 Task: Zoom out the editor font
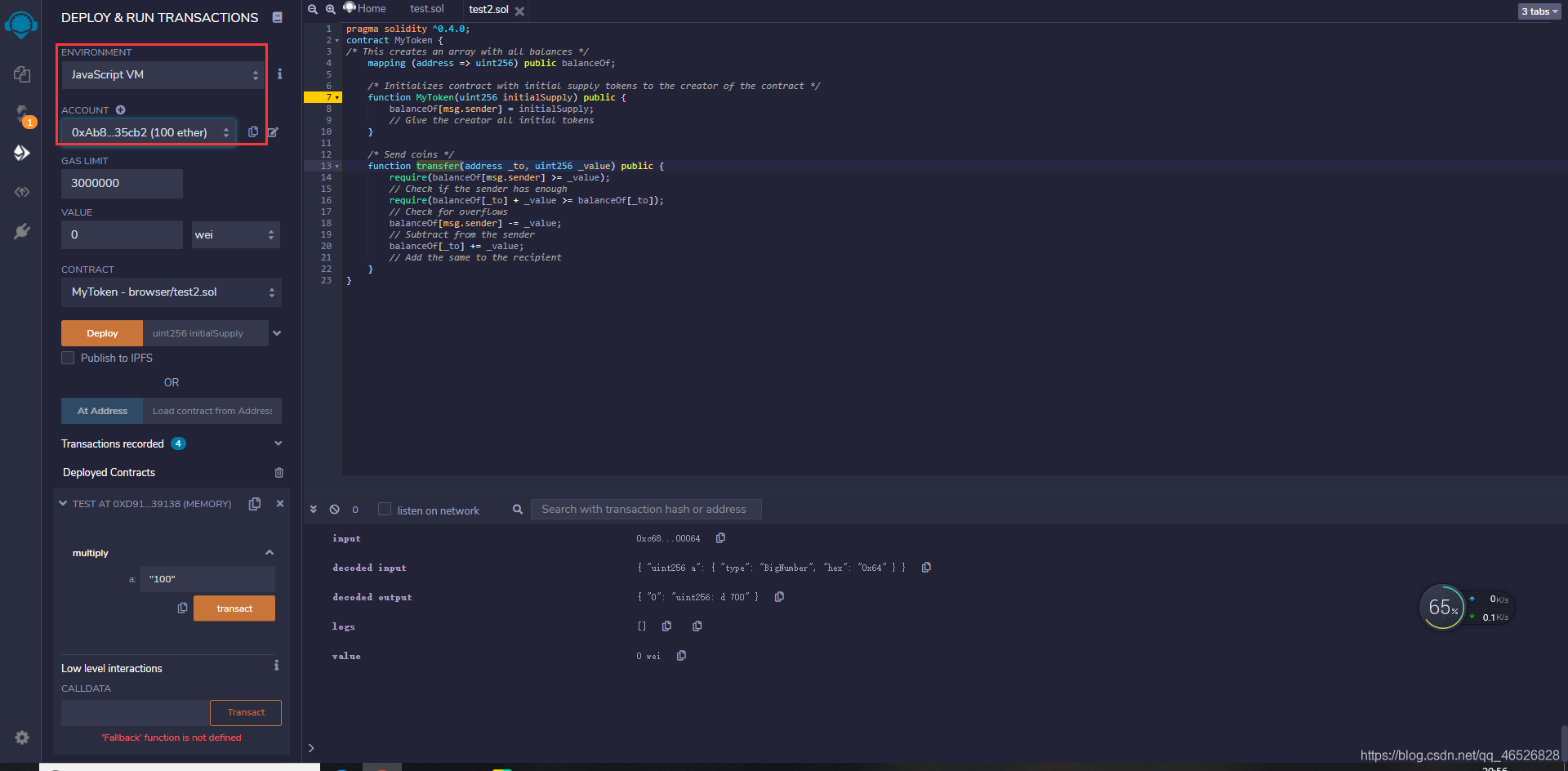point(313,9)
